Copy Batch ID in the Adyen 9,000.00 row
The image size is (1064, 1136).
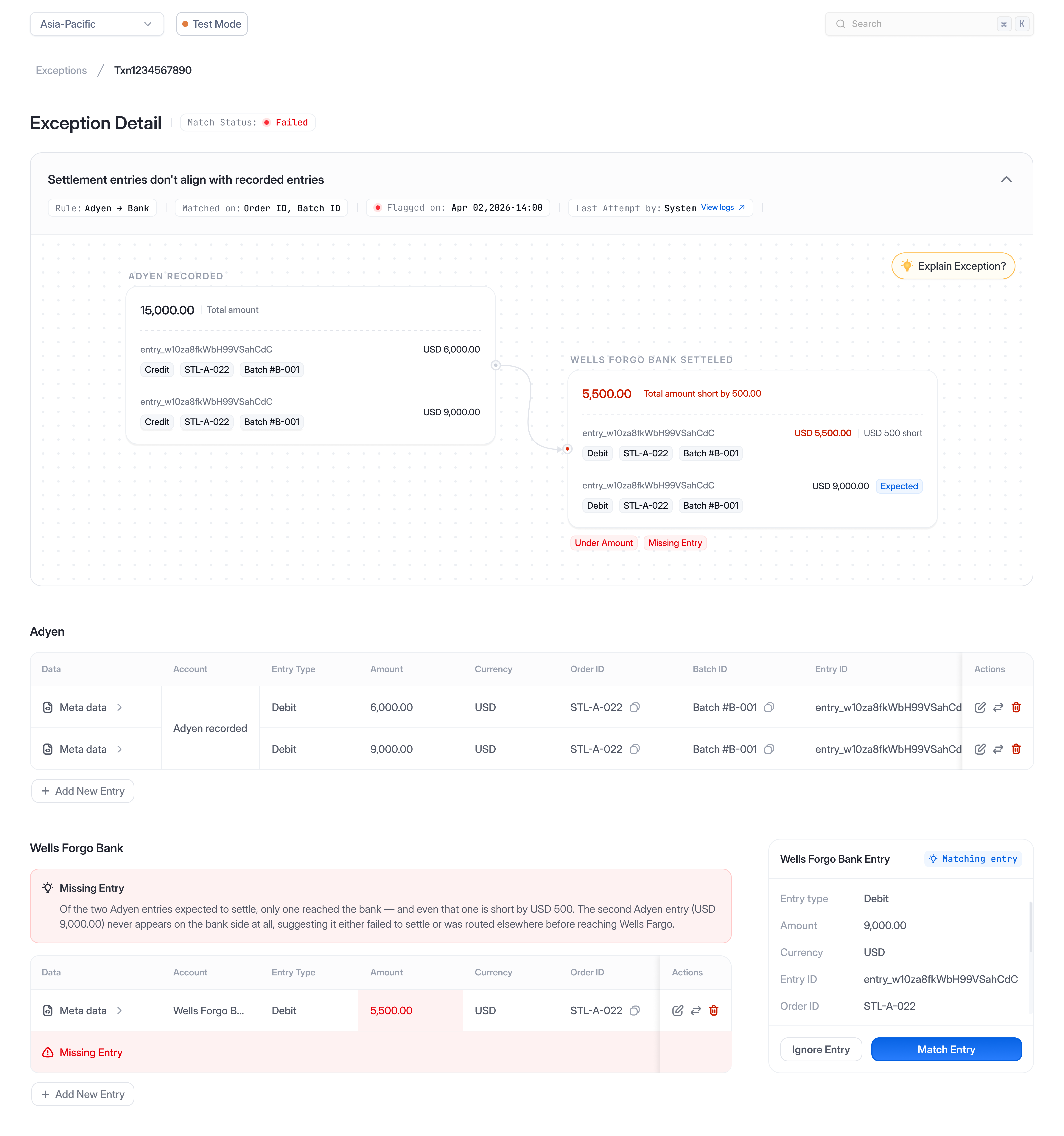point(769,749)
